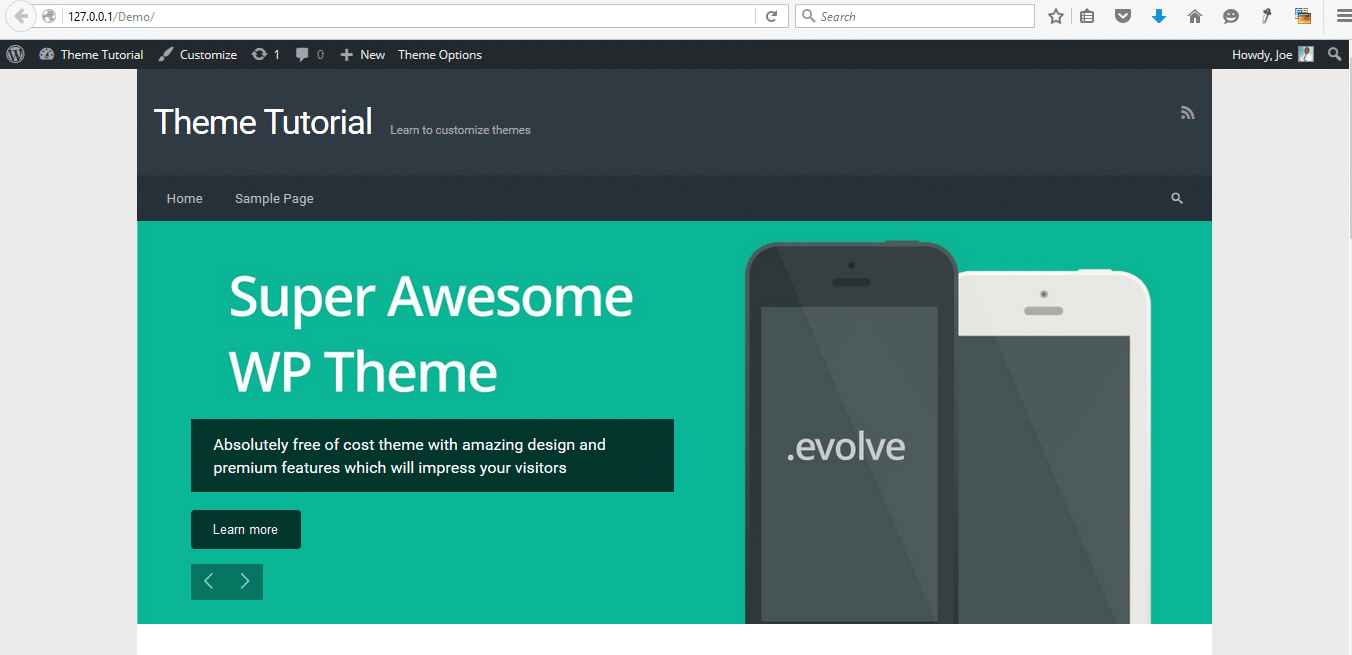Click the admin bar search magnifier
Image resolution: width=1352 pixels, height=655 pixels.
pyautogui.click(x=1334, y=55)
